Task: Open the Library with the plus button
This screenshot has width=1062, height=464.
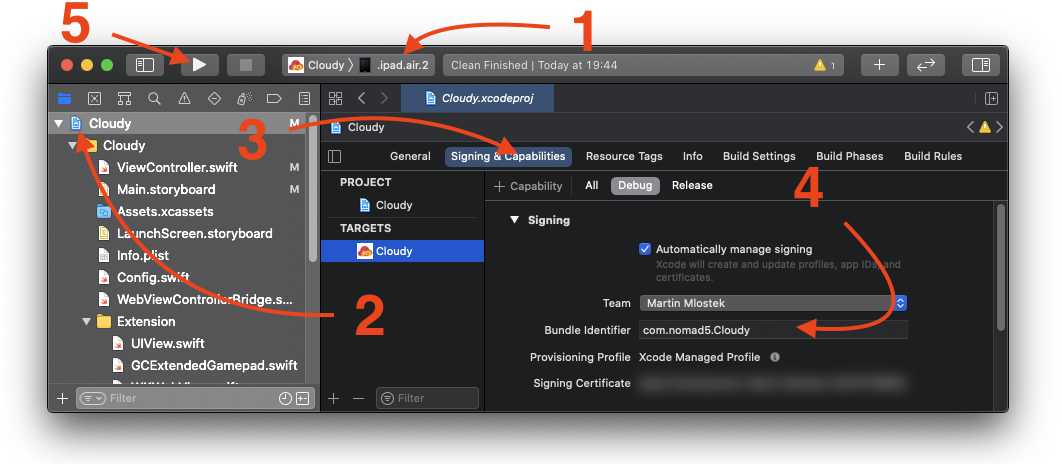Action: click(879, 65)
